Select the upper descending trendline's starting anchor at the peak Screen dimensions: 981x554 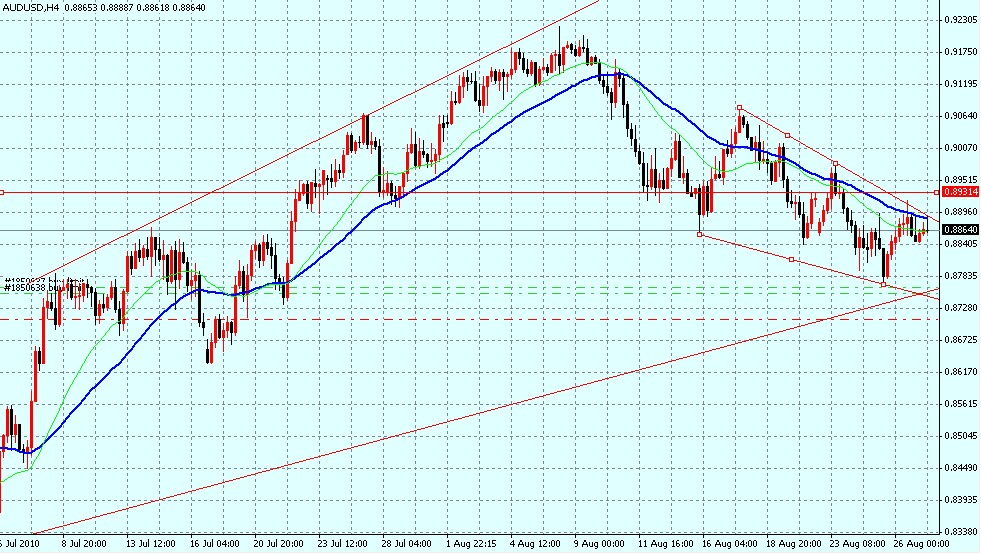click(x=740, y=108)
